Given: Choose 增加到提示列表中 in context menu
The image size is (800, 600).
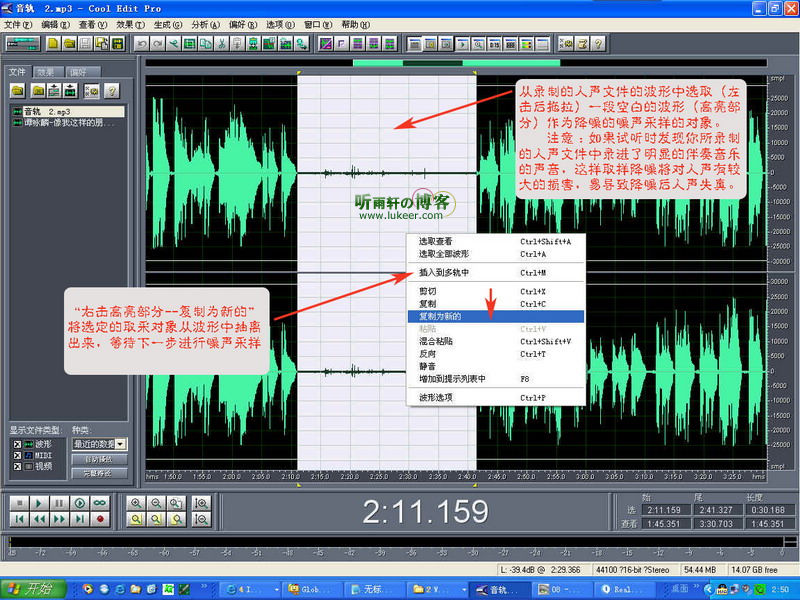Looking at the screenshot, I should [495, 379].
